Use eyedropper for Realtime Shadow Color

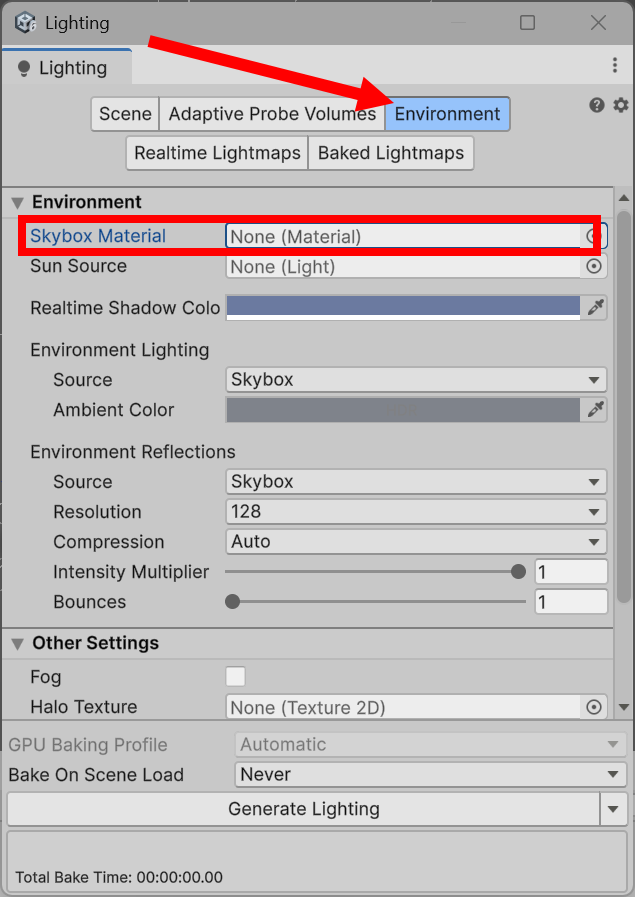[x=596, y=308]
